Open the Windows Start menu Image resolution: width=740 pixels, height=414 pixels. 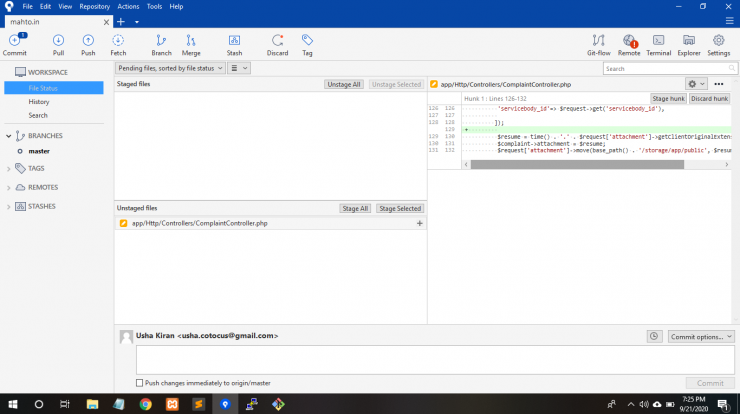coord(13,404)
